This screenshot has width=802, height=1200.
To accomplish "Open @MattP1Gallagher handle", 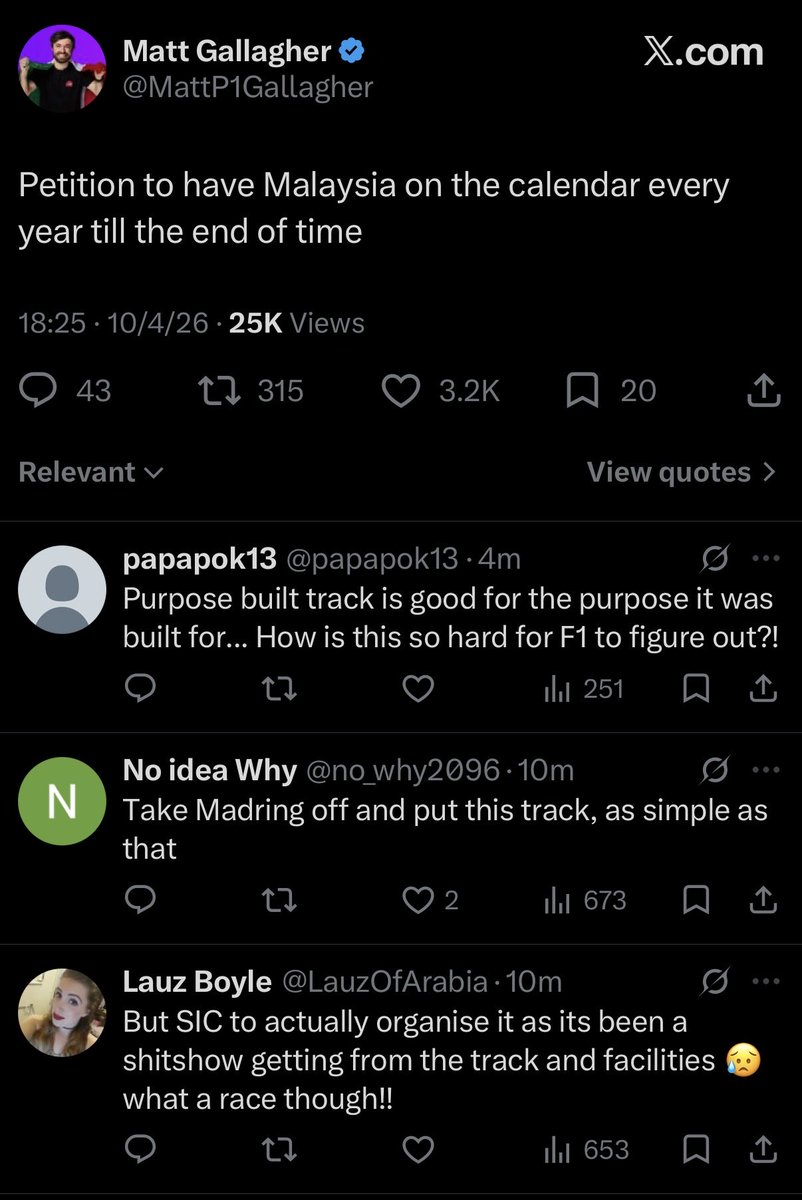I will [247, 87].
